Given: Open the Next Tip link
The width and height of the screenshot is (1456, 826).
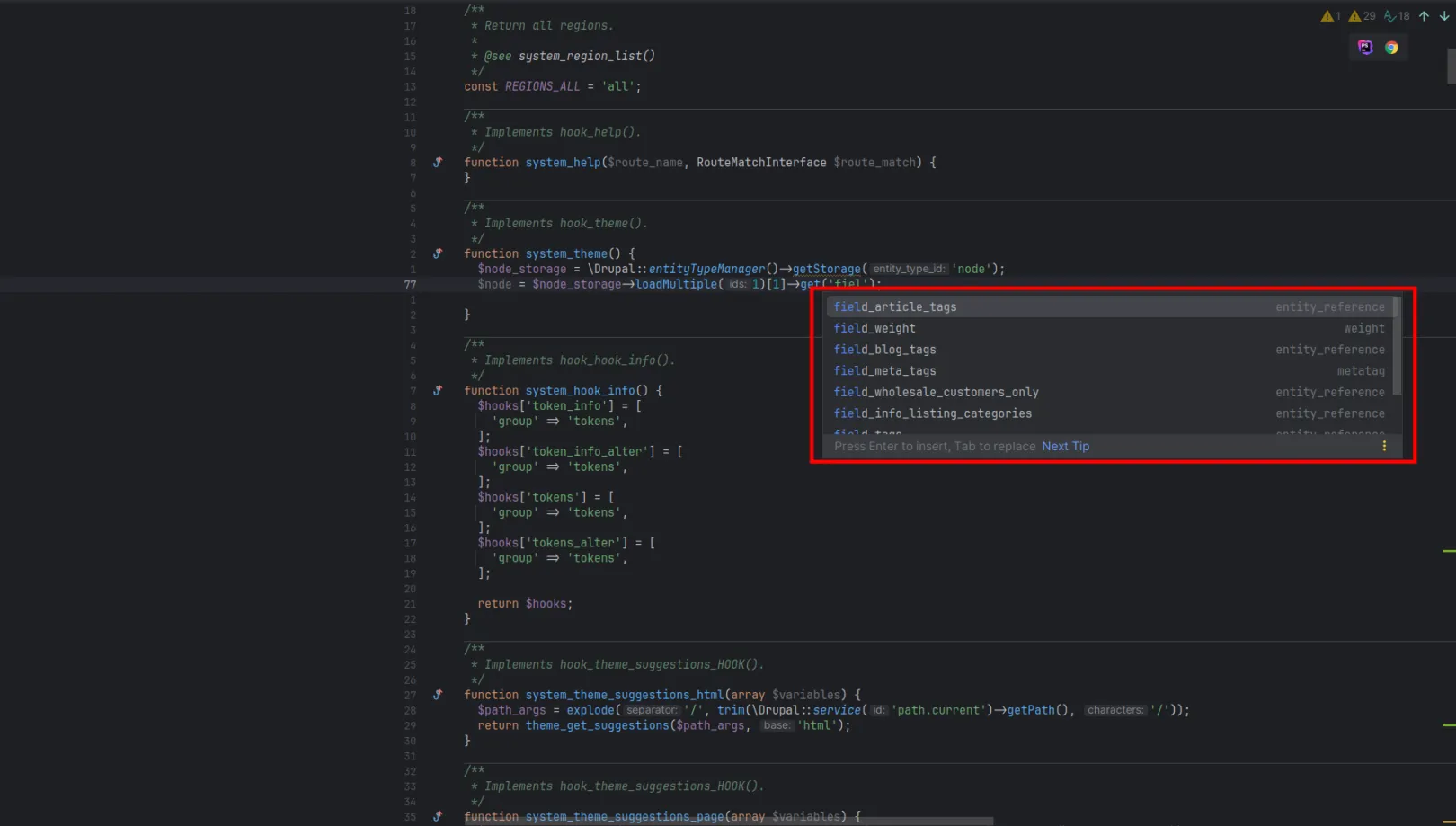Looking at the screenshot, I should (1065, 446).
